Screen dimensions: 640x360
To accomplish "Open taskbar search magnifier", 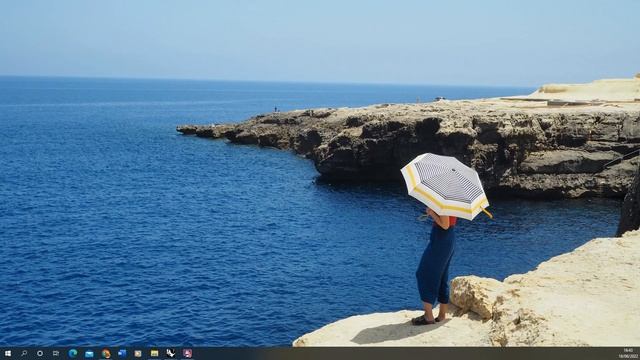I will pyautogui.click(x=24, y=353).
